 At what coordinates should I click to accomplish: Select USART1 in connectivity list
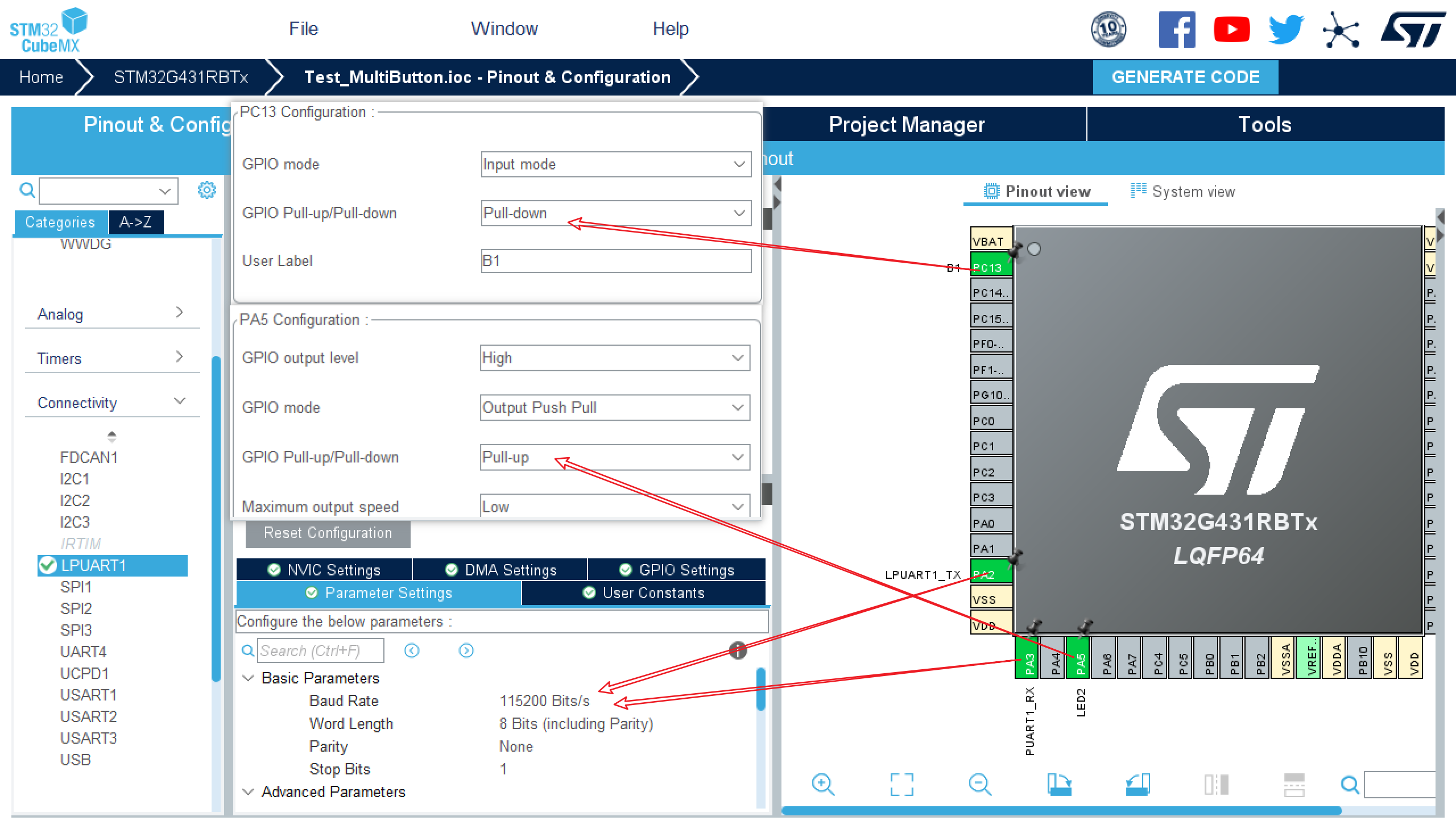[x=88, y=695]
